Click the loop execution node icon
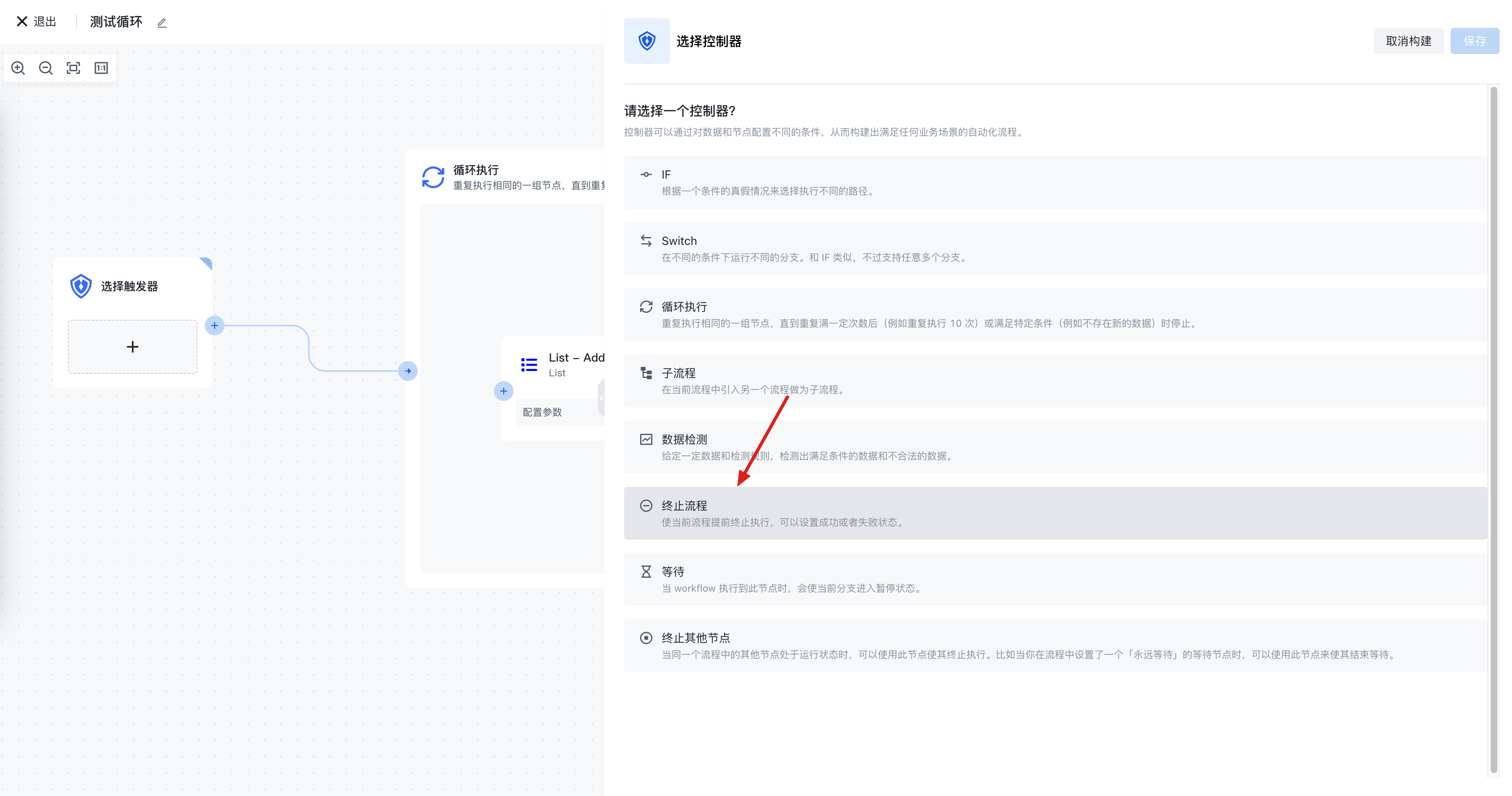This screenshot has width=1512, height=796. [x=433, y=177]
